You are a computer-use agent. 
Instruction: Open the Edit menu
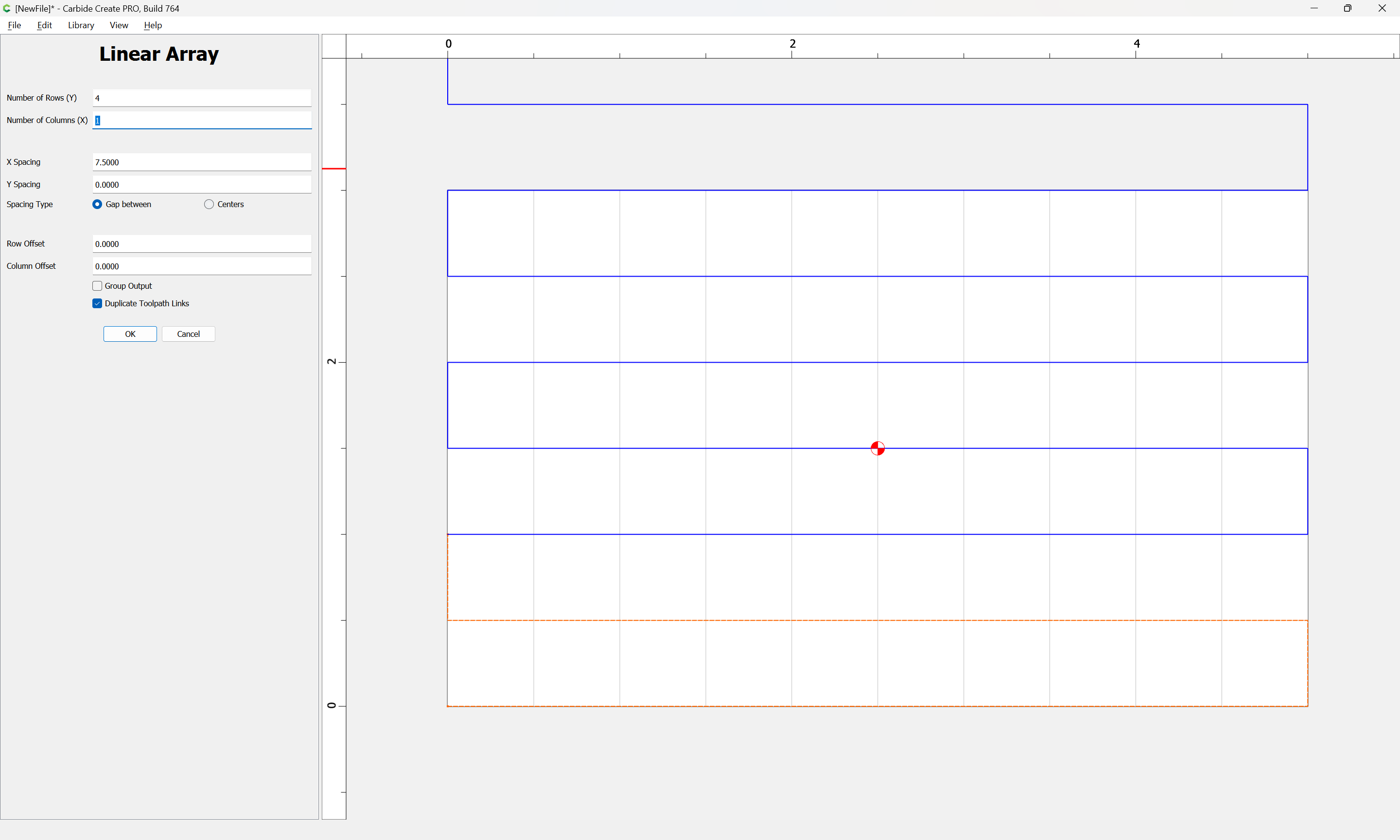(44, 25)
